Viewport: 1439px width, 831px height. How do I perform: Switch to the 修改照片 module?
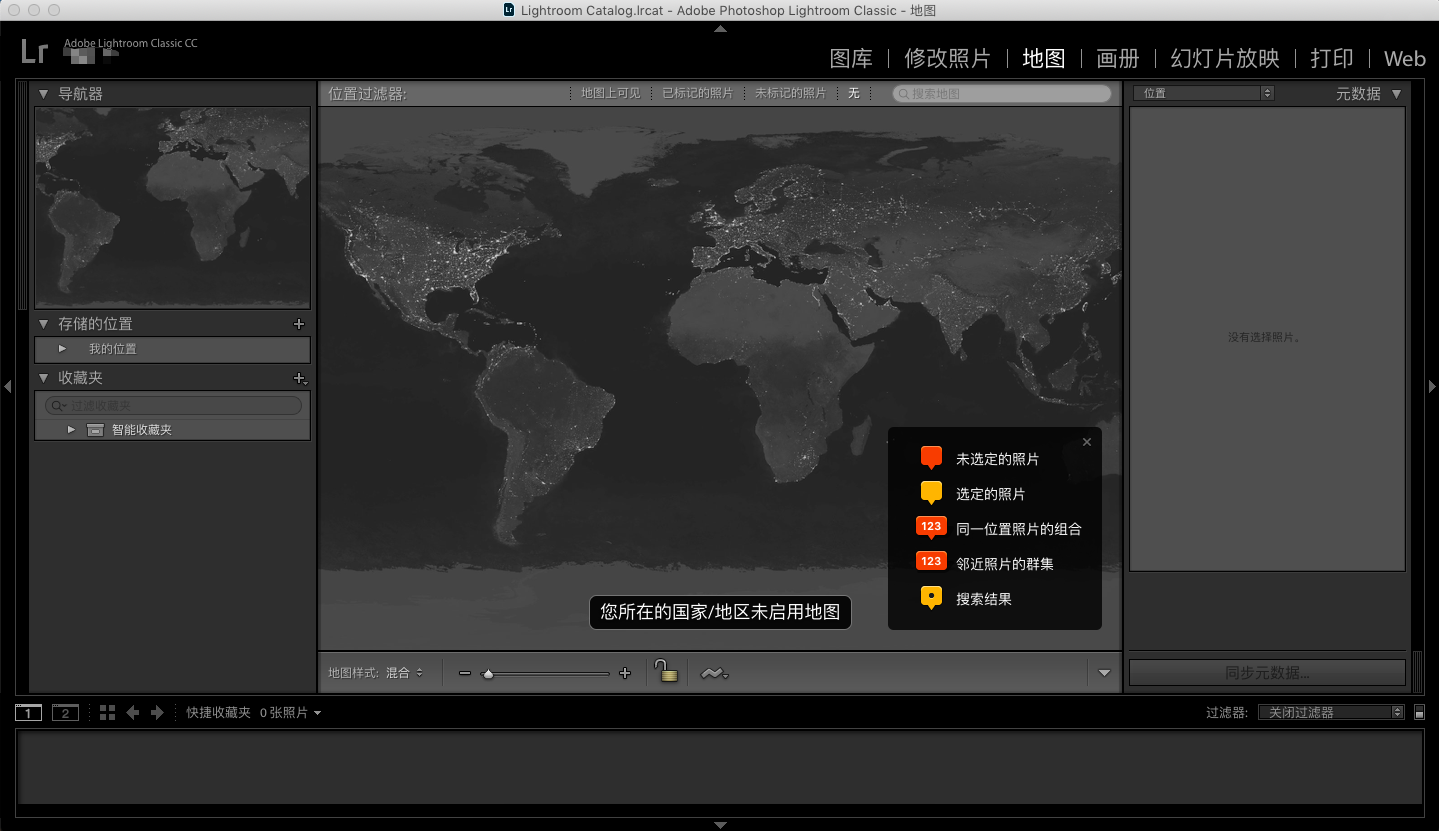(x=947, y=58)
